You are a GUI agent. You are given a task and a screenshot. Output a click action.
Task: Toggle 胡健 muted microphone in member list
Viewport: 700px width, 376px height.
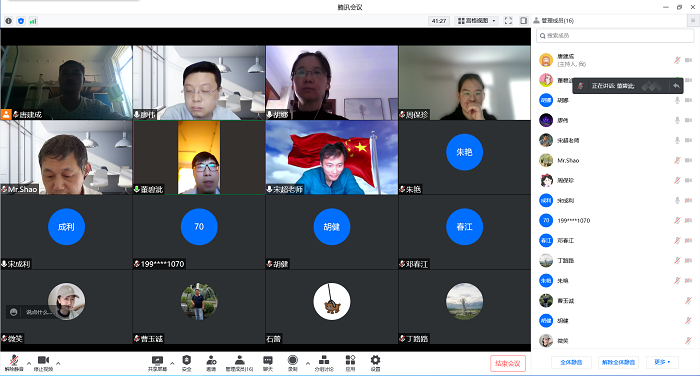tap(688, 321)
